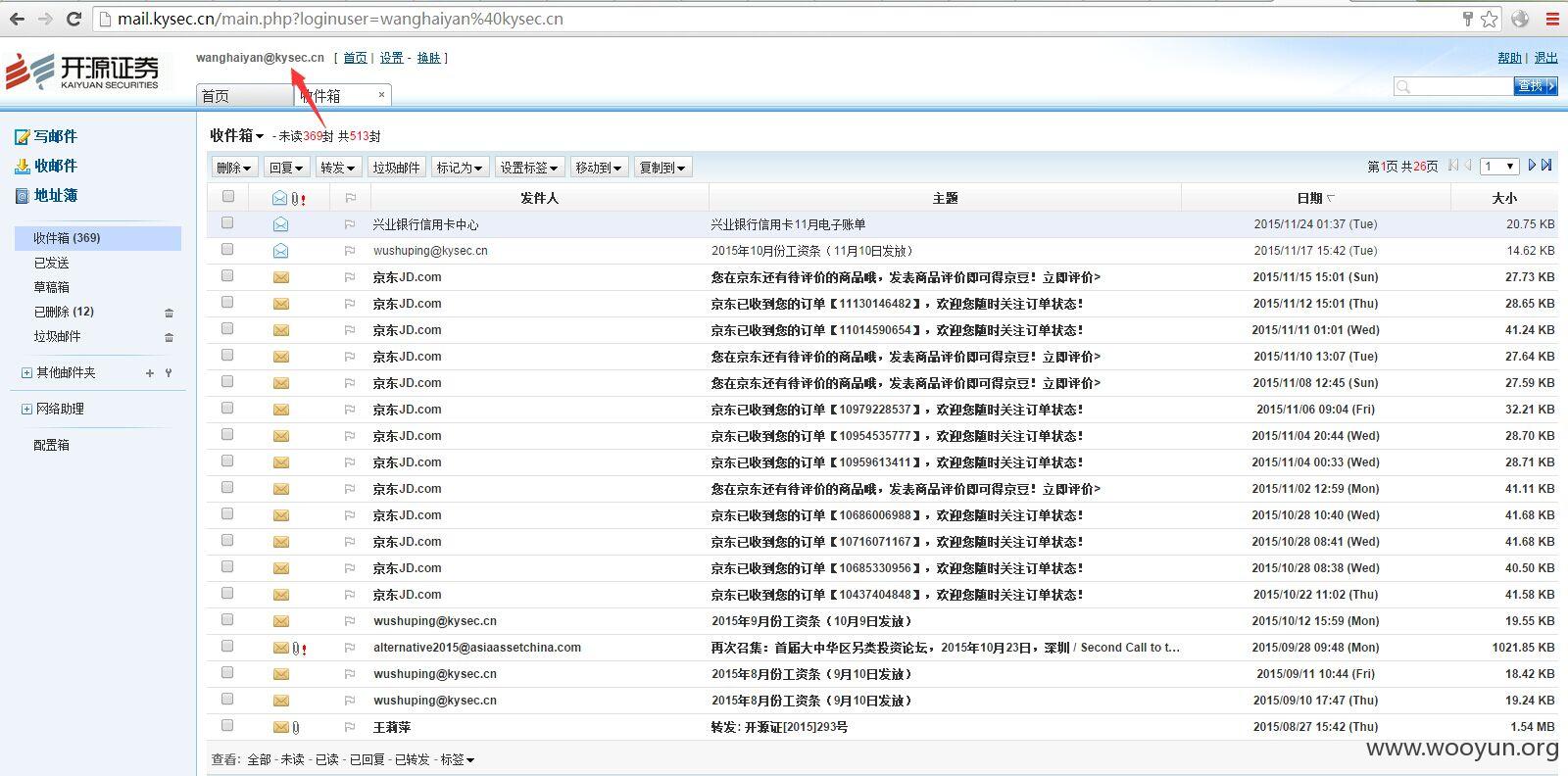This screenshot has width=1568, height=776.
Task: Click the envelope read-status column header icon
Action: [x=279, y=198]
